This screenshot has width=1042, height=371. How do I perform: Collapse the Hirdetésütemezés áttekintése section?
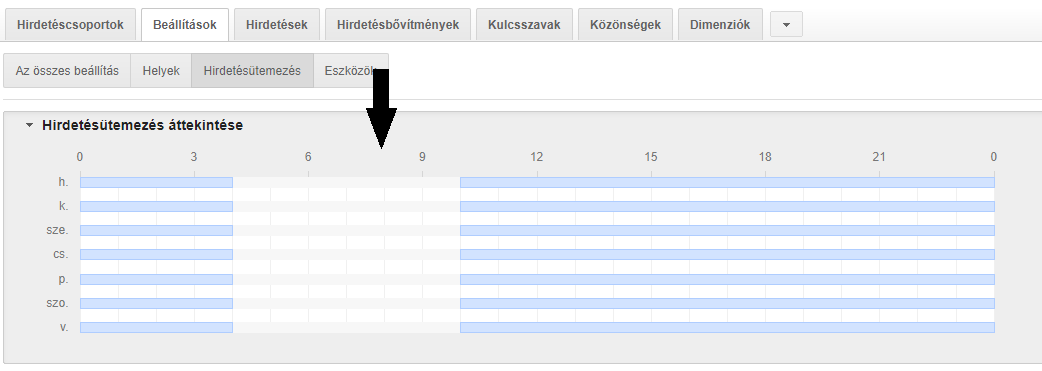pyautogui.click(x=29, y=125)
